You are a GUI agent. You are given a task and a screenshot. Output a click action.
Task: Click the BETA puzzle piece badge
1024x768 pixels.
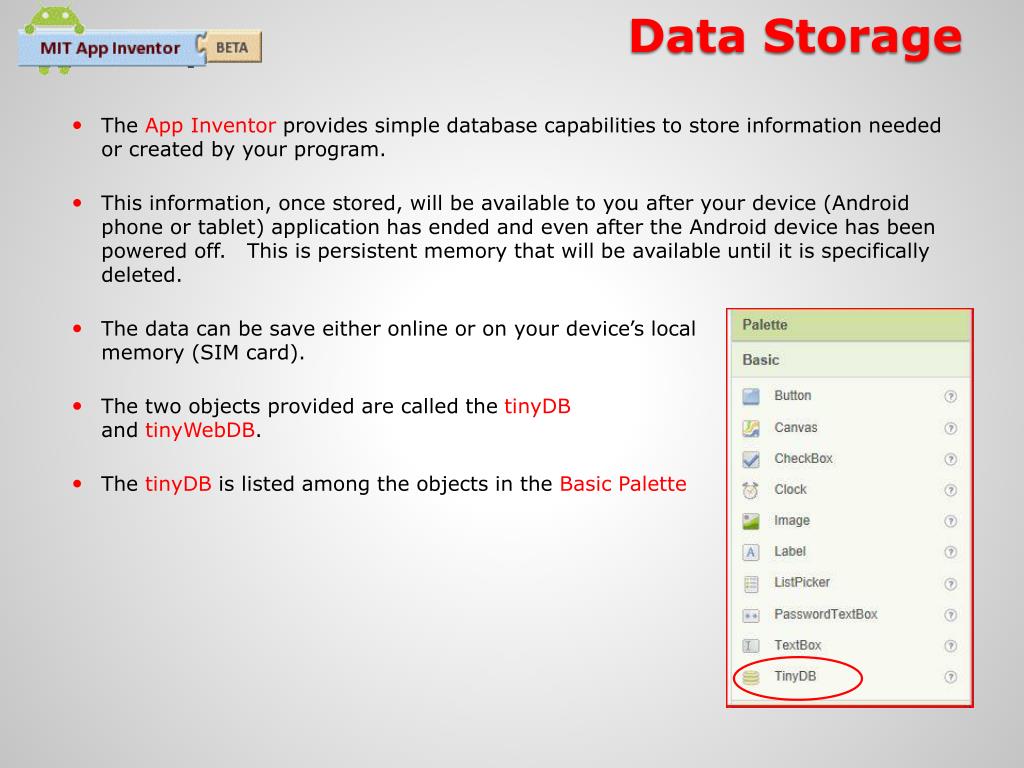pos(230,47)
